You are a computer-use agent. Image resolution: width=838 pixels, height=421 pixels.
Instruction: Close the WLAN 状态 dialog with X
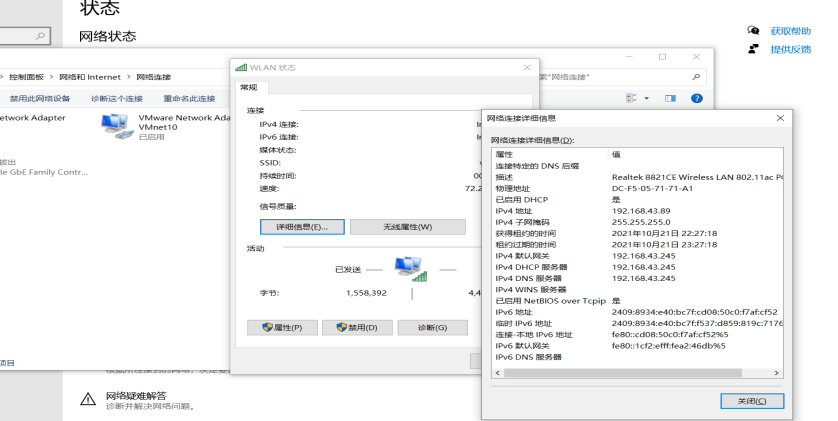click(527, 67)
